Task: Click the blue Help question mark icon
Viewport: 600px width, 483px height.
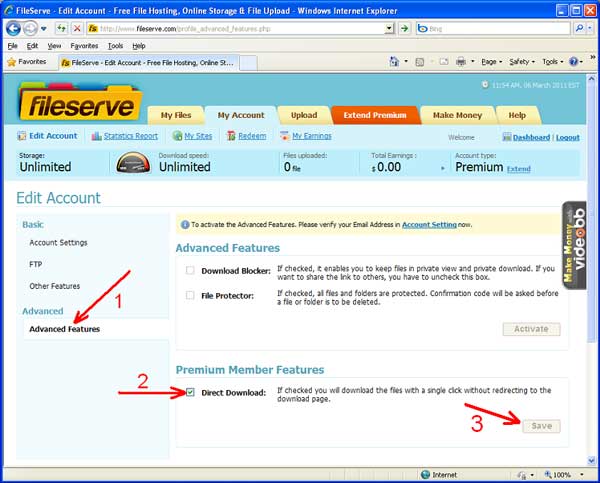Action: click(x=573, y=62)
